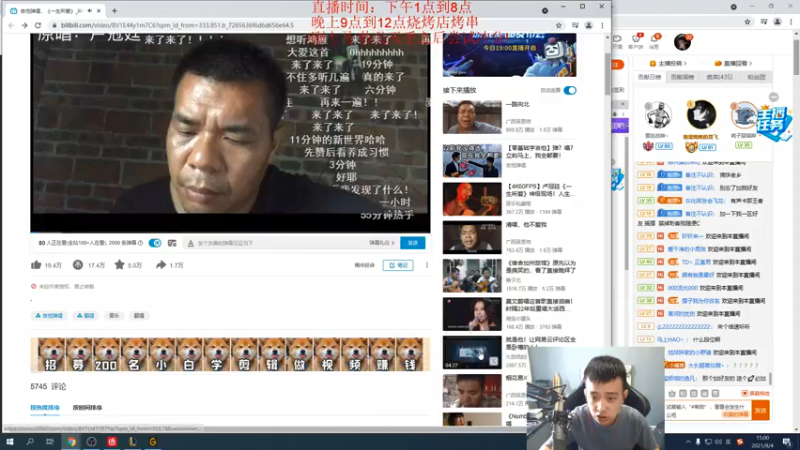Toggle the screen effects checkbox in chat
Viewport: 800px width, 450px height.
745,393
